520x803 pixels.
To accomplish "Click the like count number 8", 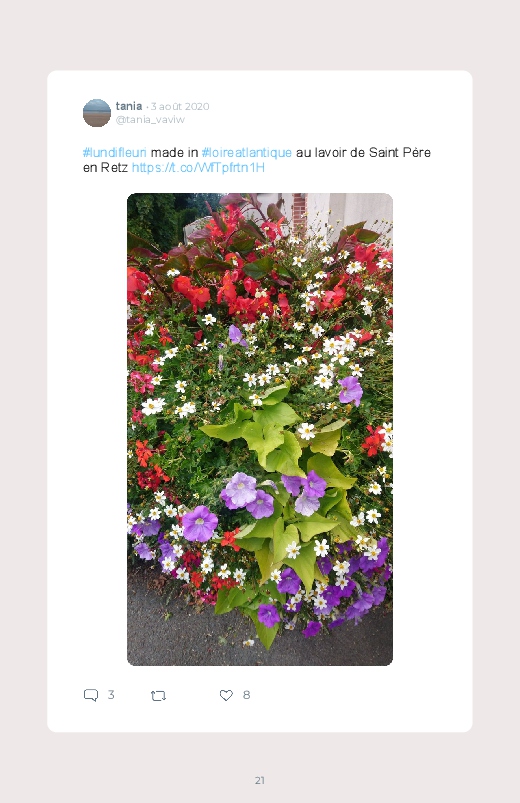I will 246,695.
